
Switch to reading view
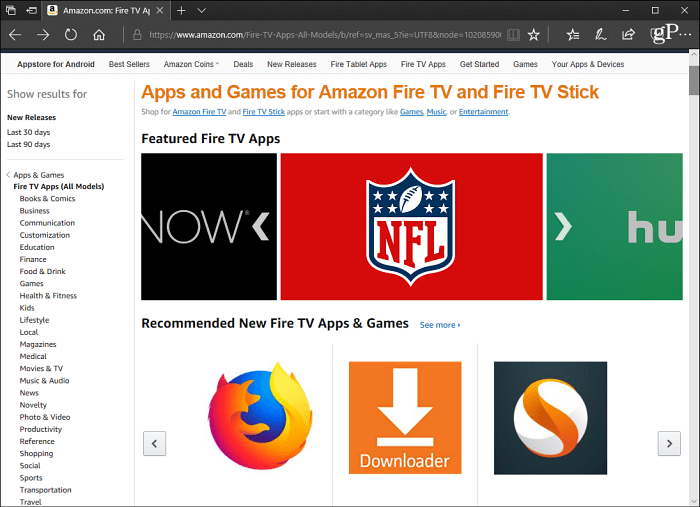pyautogui.click(x=513, y=35)
